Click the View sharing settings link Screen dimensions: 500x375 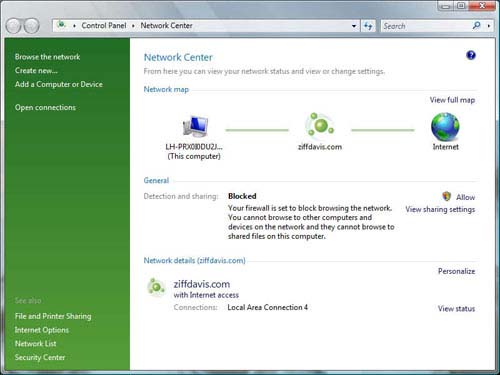pyautogui.click(x=440, y=209)
